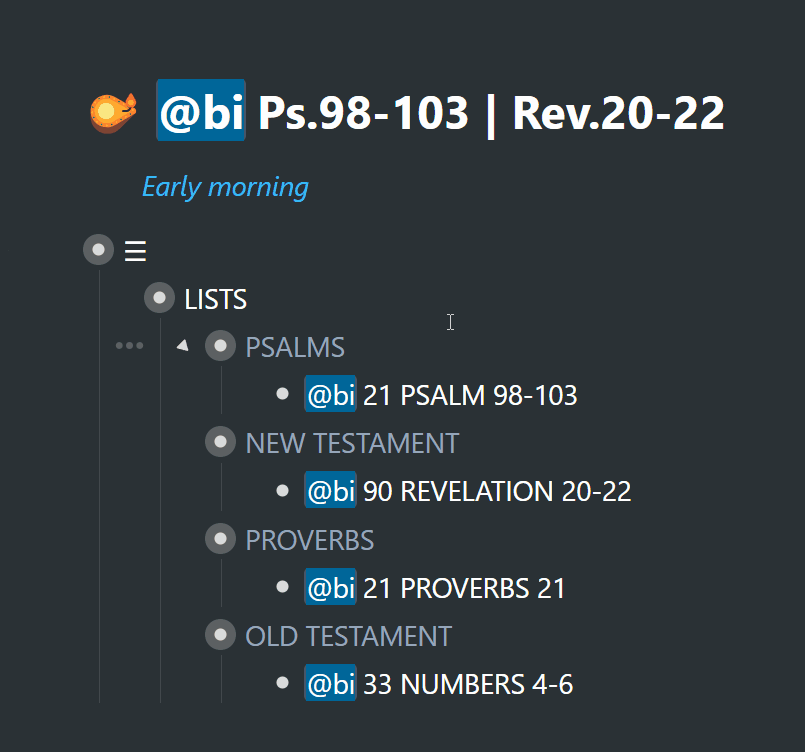805x752 pixels.
Task: Click the Ps.98-103 | Rev.20-22 title text
Action: [x=491, y=113]
